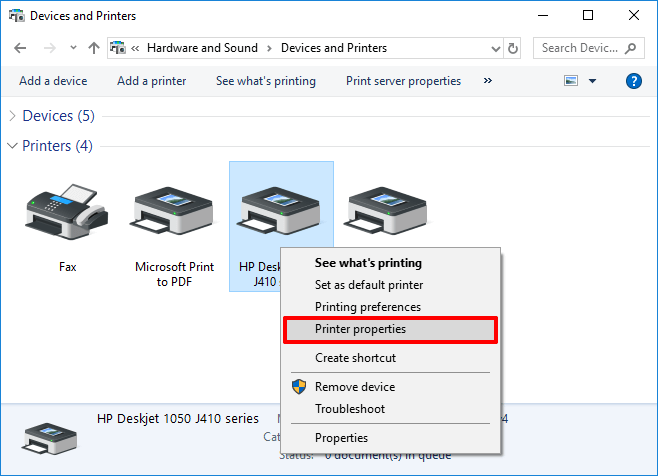The image size is (658, 476).
Task: Open the recent locations dropdown arrow
Action: (73, 47)
